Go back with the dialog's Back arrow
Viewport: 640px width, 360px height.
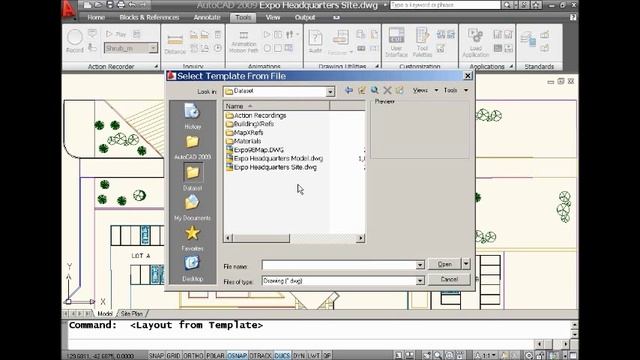pos(349,90)
